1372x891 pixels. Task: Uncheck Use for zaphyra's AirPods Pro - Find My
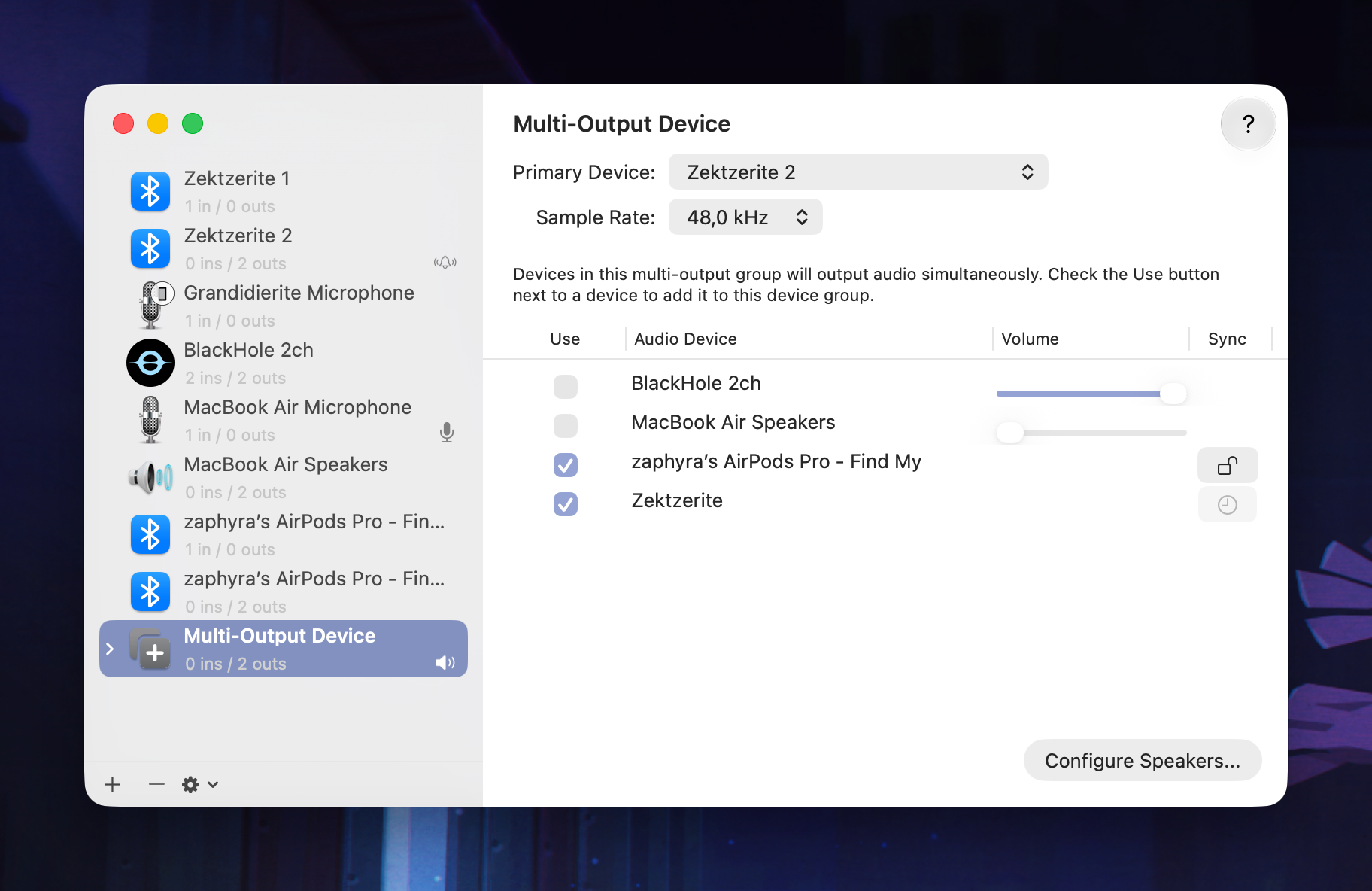coord(566,465)
